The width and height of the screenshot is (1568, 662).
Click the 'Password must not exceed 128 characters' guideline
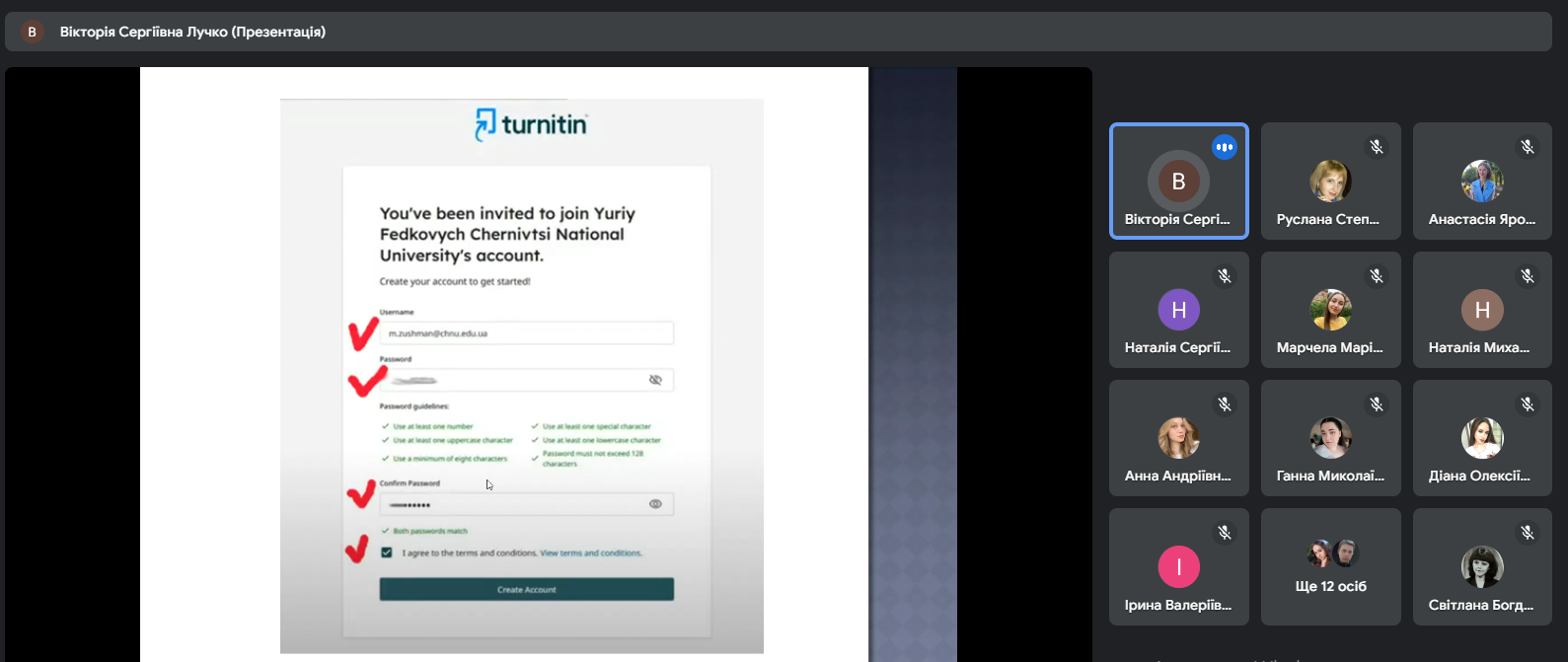click(x=593, y=459)
